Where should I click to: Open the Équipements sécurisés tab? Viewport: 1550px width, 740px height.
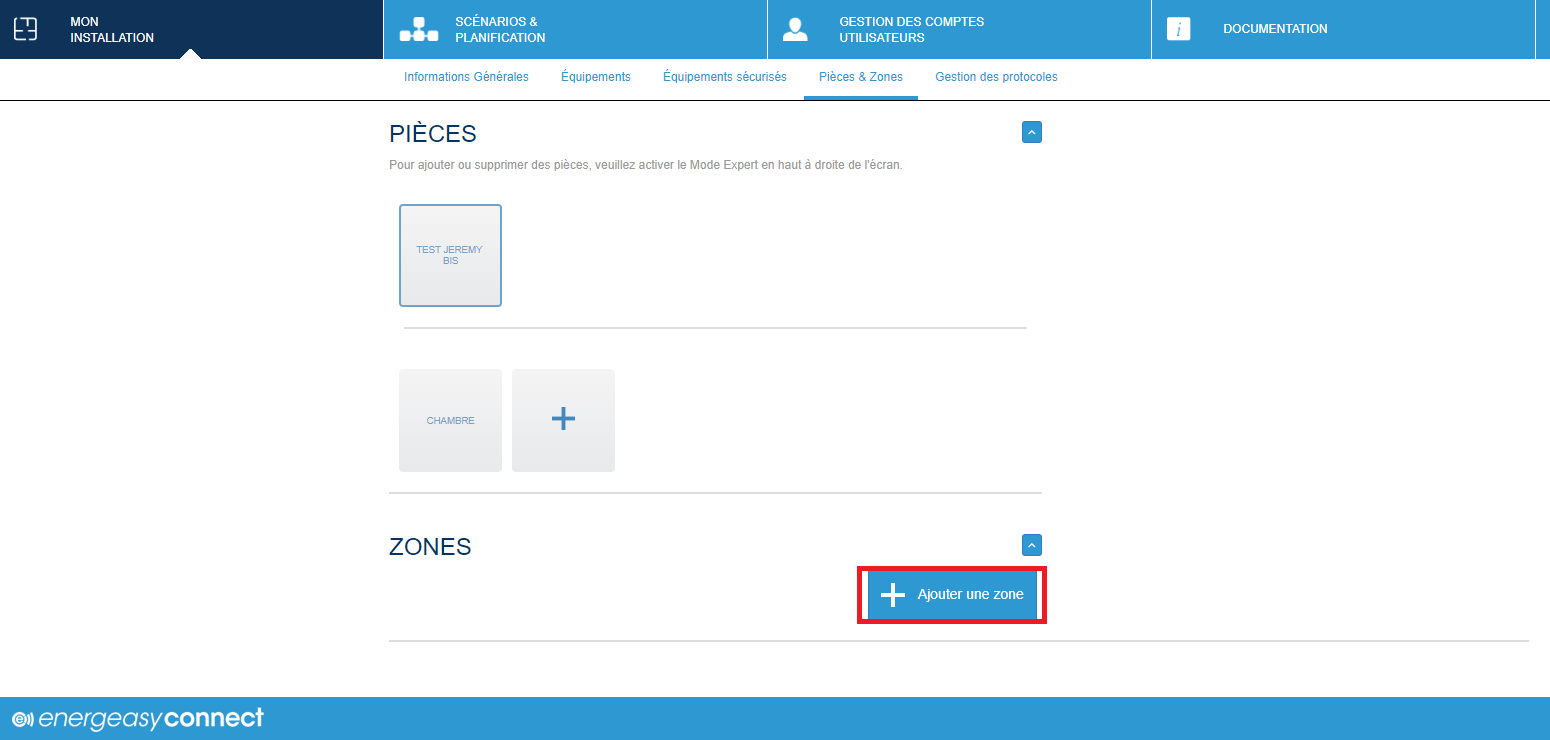pos(725,77)
